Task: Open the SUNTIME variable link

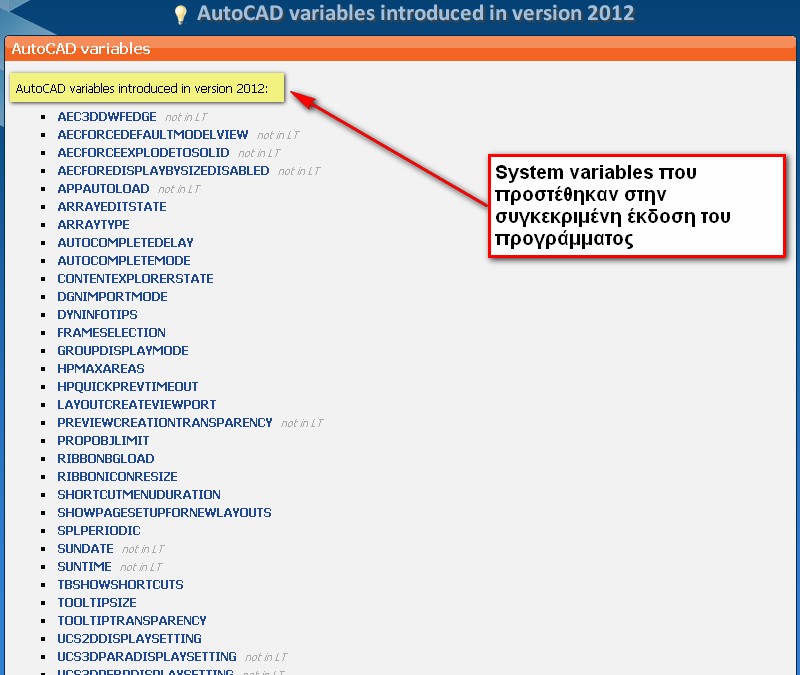Action: pyautogui.click(x=84, y=566)
